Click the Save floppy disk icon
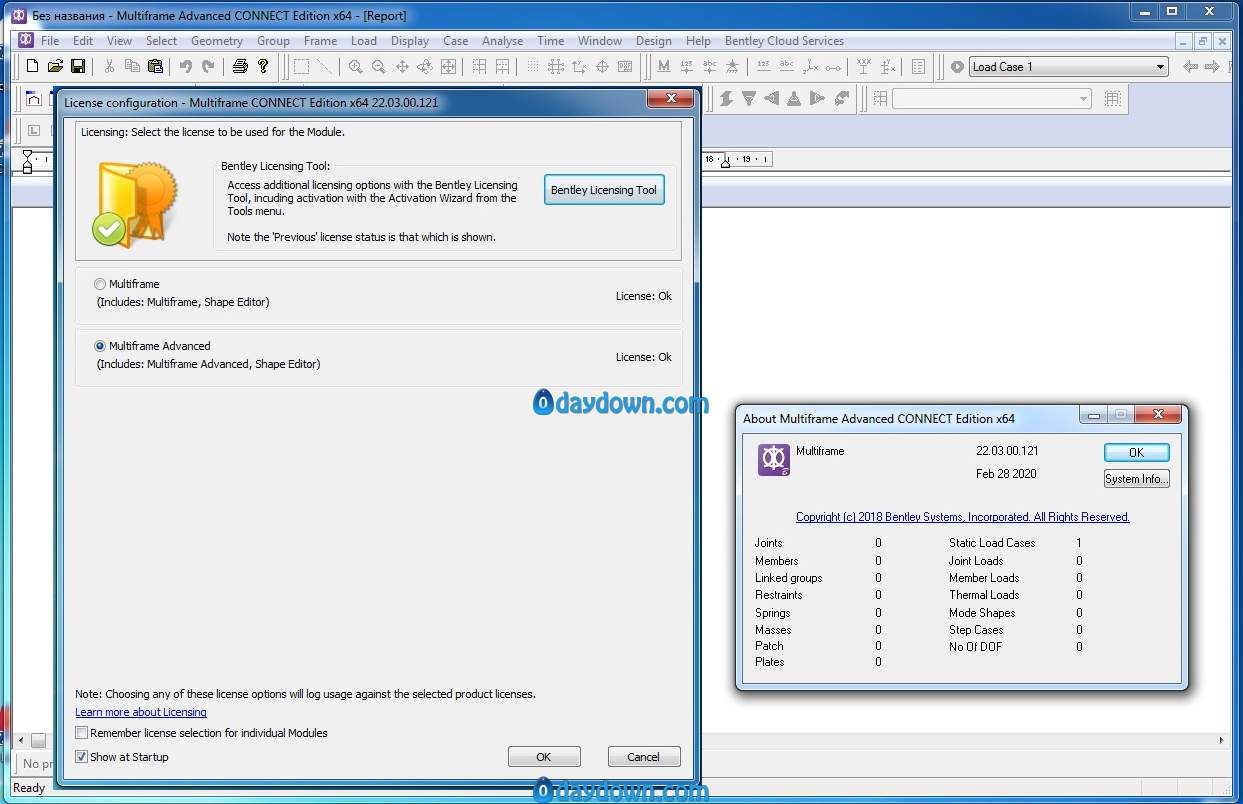The image size is (1243, 804). 78,67
